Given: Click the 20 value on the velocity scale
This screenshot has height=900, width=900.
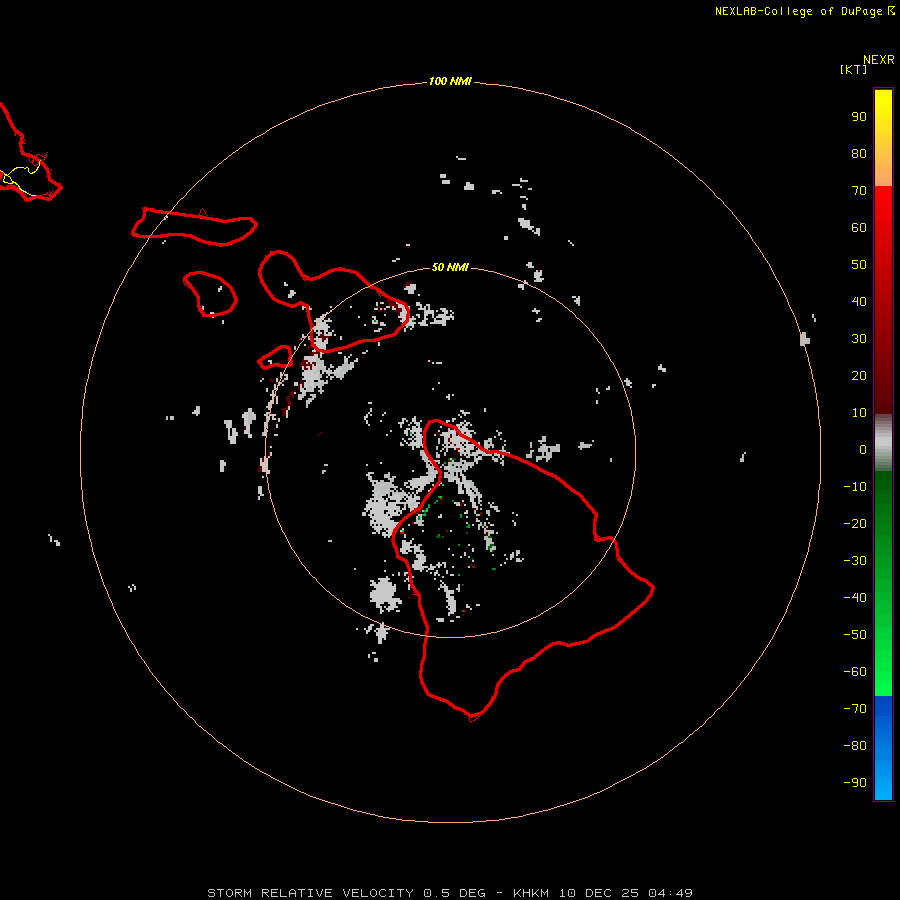Looking at the screenshot, I should tap(859, 376).
